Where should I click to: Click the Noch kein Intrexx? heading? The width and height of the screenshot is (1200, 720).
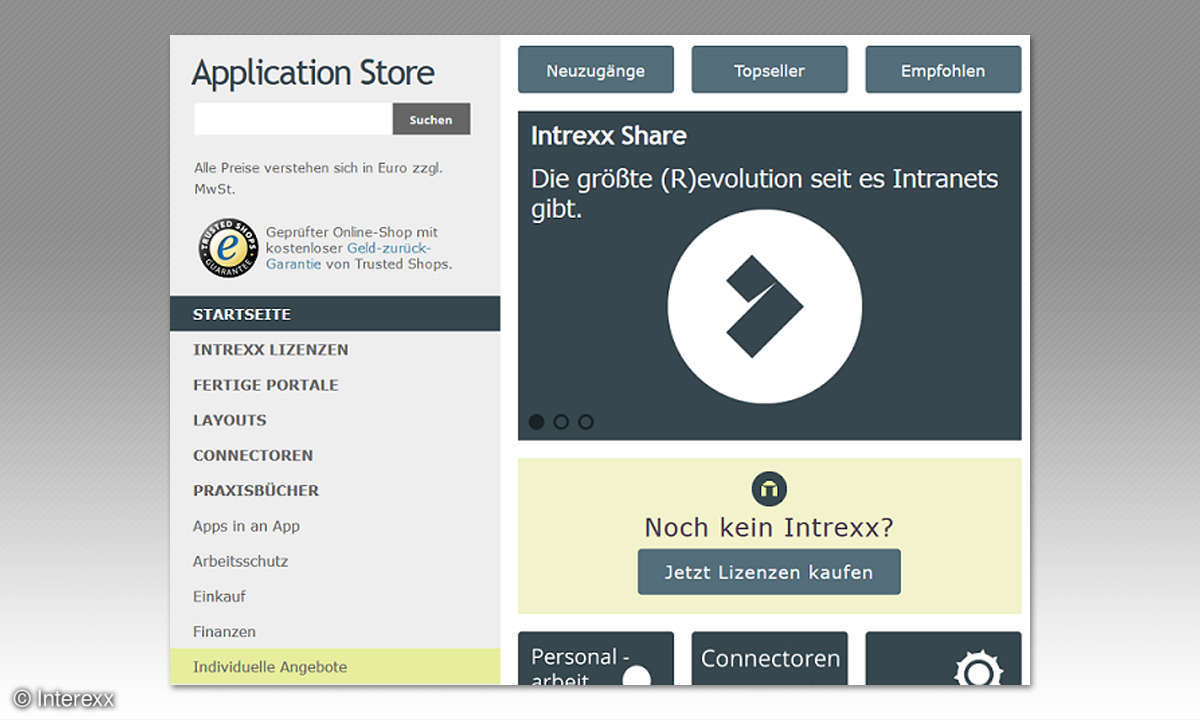pyautogui.click(x=769, y=527)
